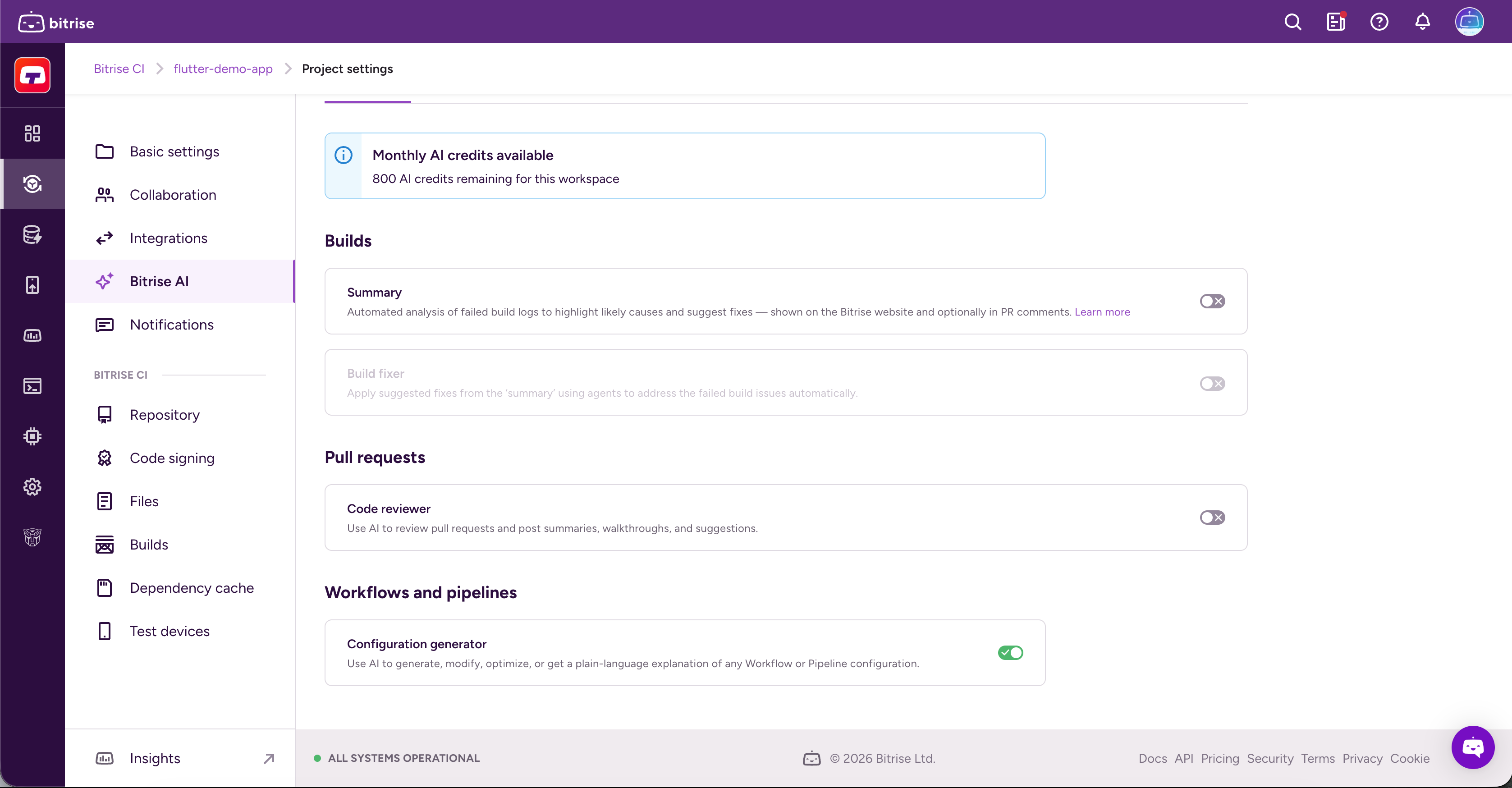Enable the Summary toggle

(1212, 301)
